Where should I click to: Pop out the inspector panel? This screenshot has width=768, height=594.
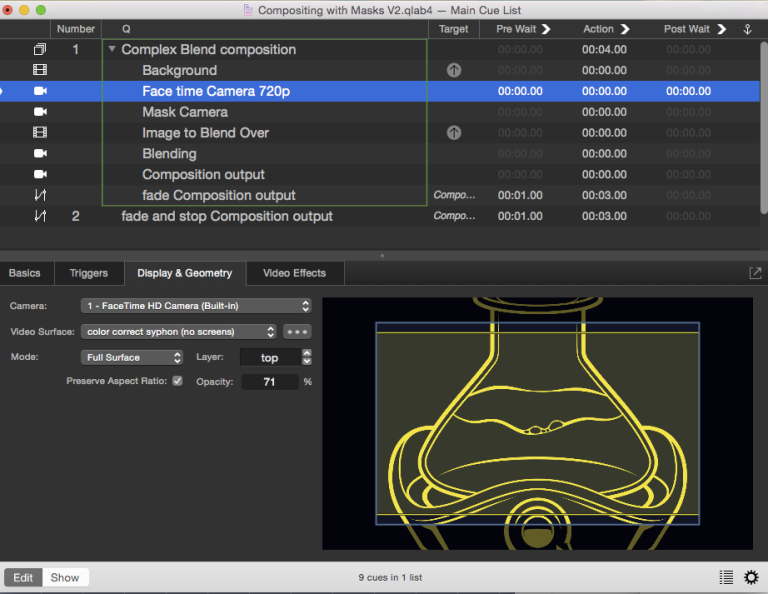pyautogui.click(x=755, y=273)
